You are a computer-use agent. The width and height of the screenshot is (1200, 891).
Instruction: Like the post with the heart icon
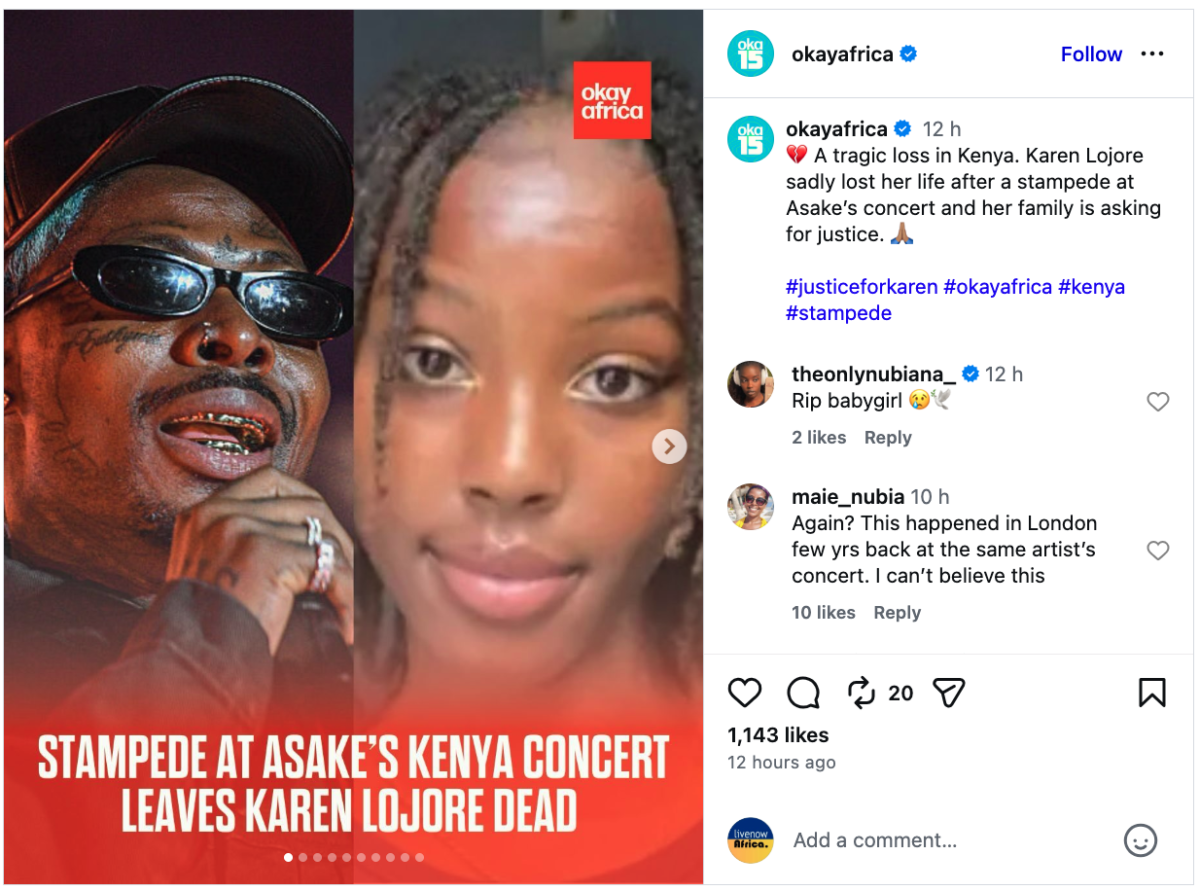(744, 692)
